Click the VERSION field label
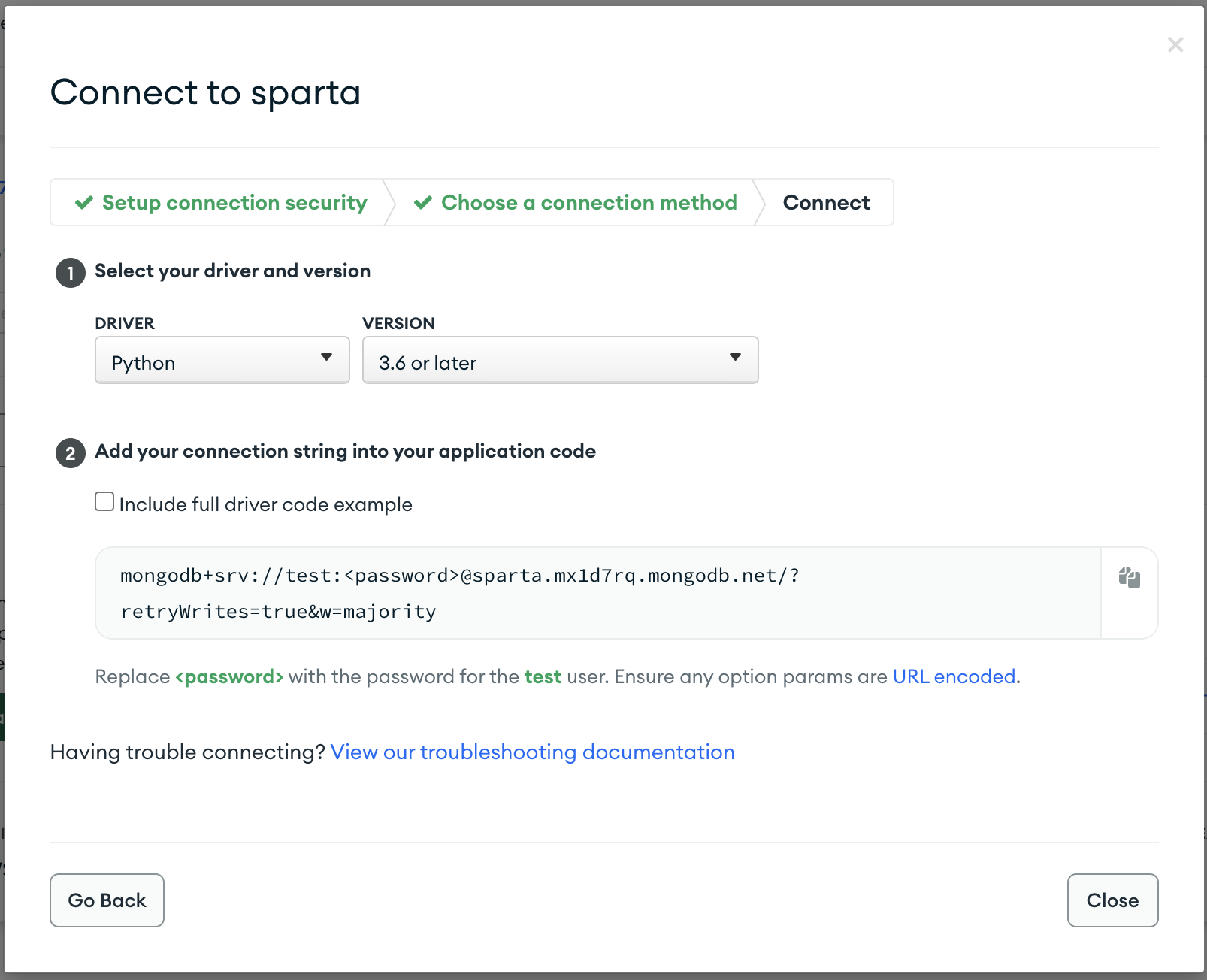Image resolution: width=1207 pixels, height=980 pixels. pos(399,323)
